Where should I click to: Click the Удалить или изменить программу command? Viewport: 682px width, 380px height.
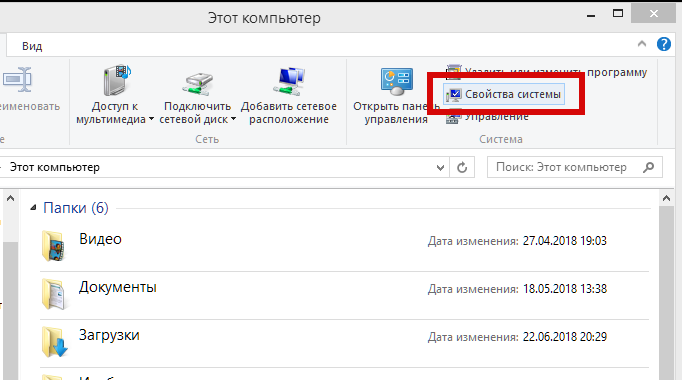(547, 72)
